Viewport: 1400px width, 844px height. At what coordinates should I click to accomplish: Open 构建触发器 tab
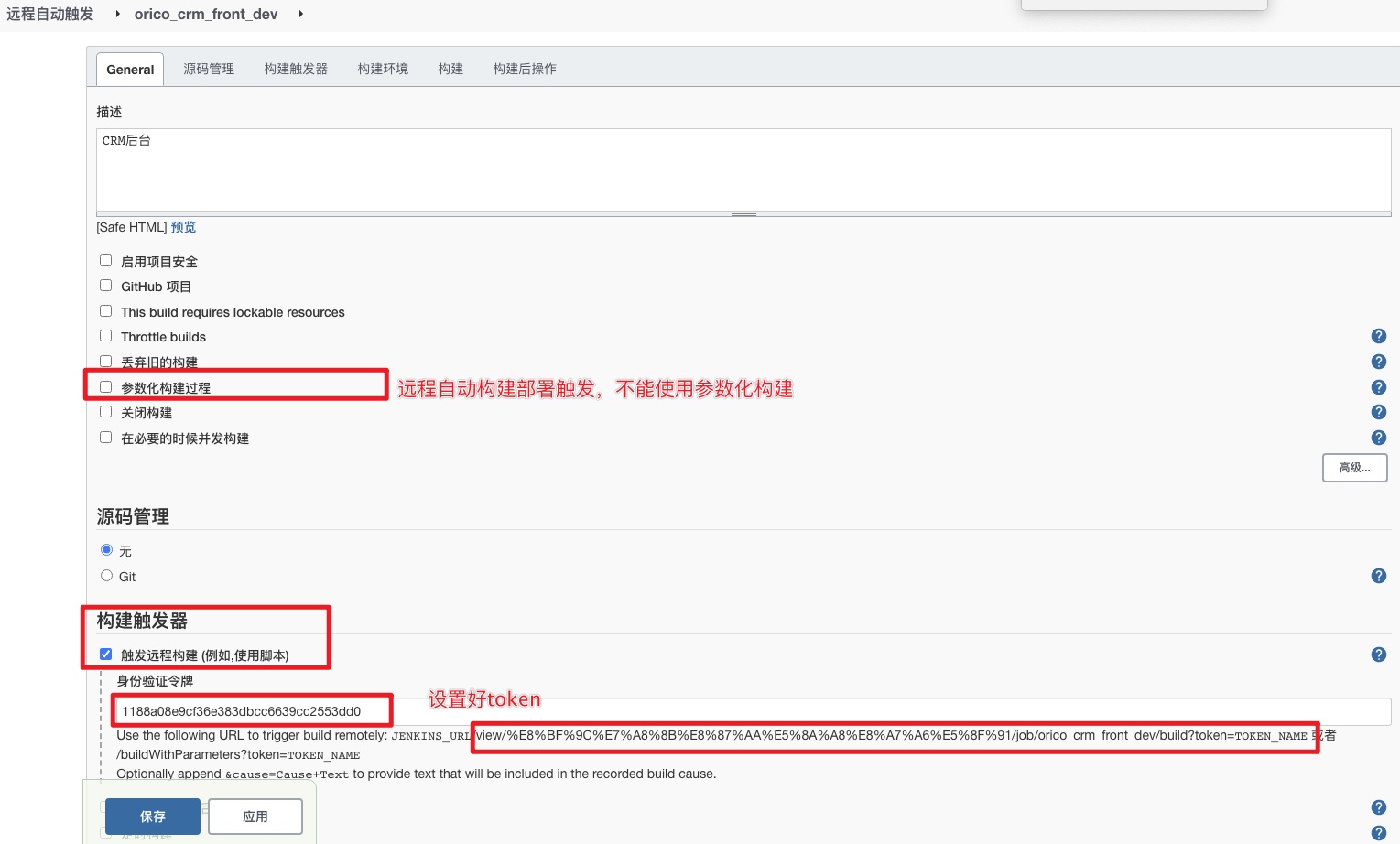click(x=296, y=69)
